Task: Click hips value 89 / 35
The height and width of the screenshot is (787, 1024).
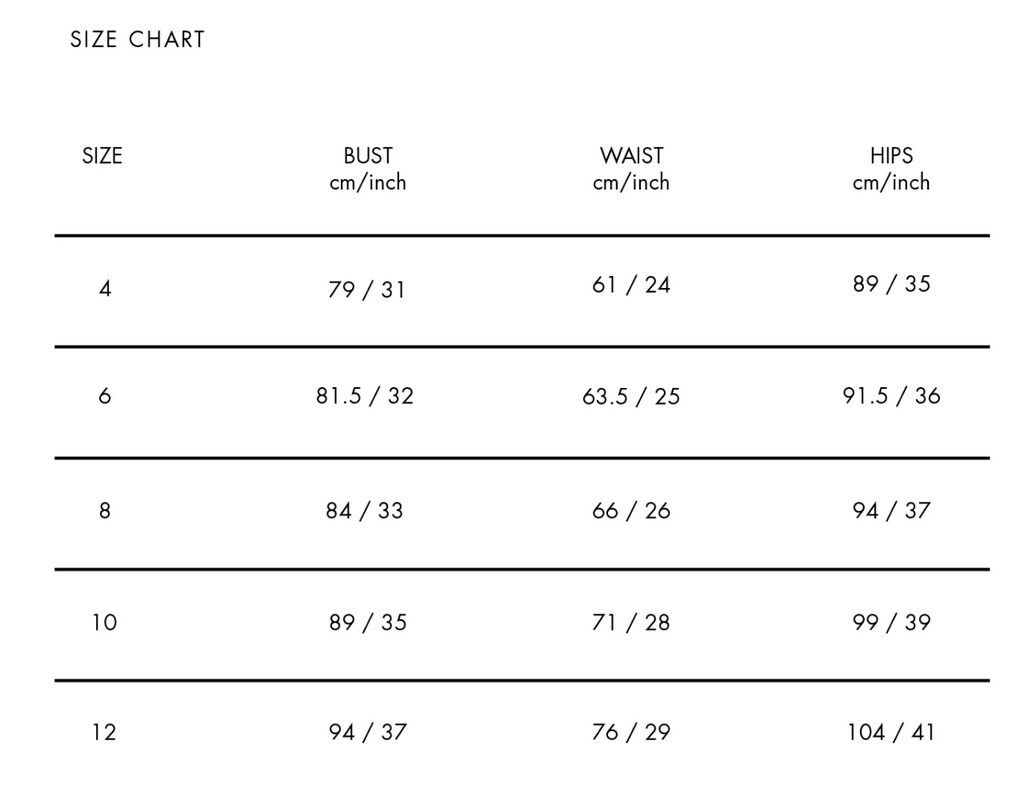Action: pyautogui.click(x=891, y=283)
